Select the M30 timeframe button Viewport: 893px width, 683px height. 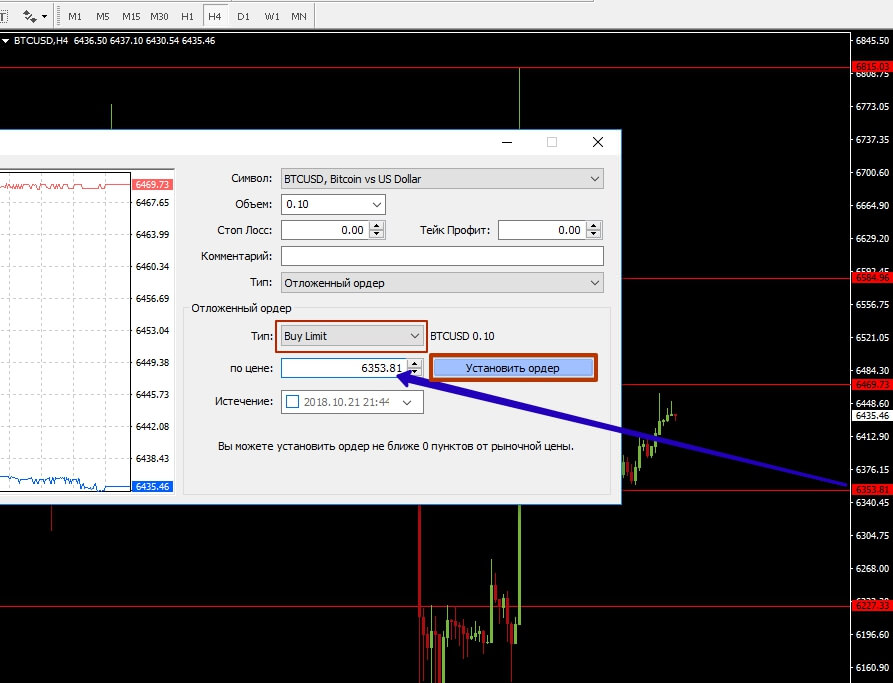pyautogui.click(x=159, y=17)
